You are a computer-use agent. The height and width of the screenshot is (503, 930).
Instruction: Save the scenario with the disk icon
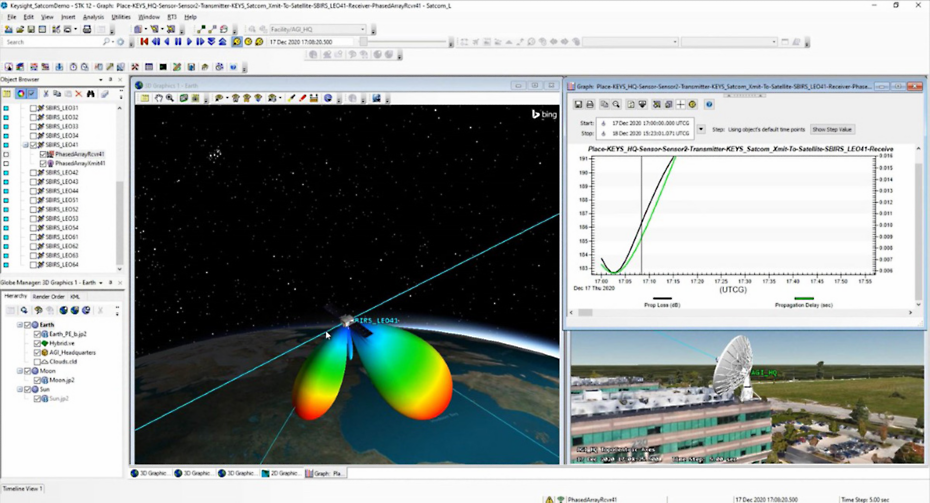coord(31,29)
